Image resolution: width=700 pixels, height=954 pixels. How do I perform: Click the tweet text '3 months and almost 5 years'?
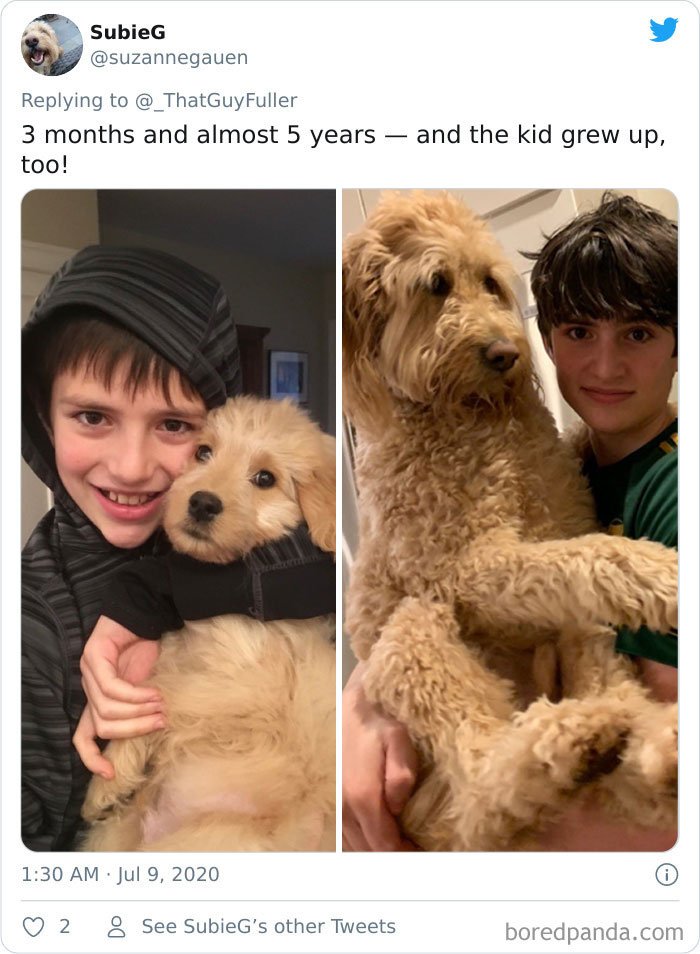click(198, 135)
